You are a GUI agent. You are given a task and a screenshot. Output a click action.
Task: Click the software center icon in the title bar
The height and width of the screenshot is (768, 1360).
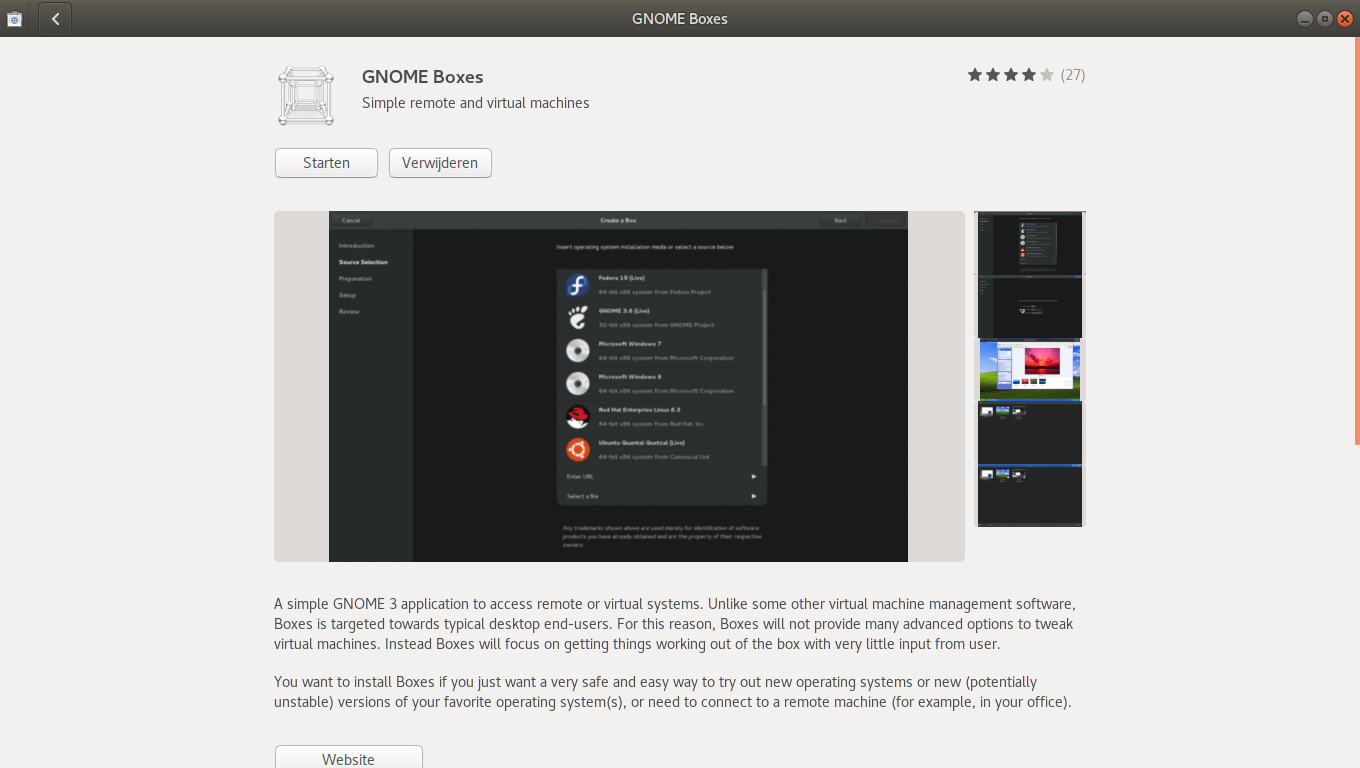15,18
